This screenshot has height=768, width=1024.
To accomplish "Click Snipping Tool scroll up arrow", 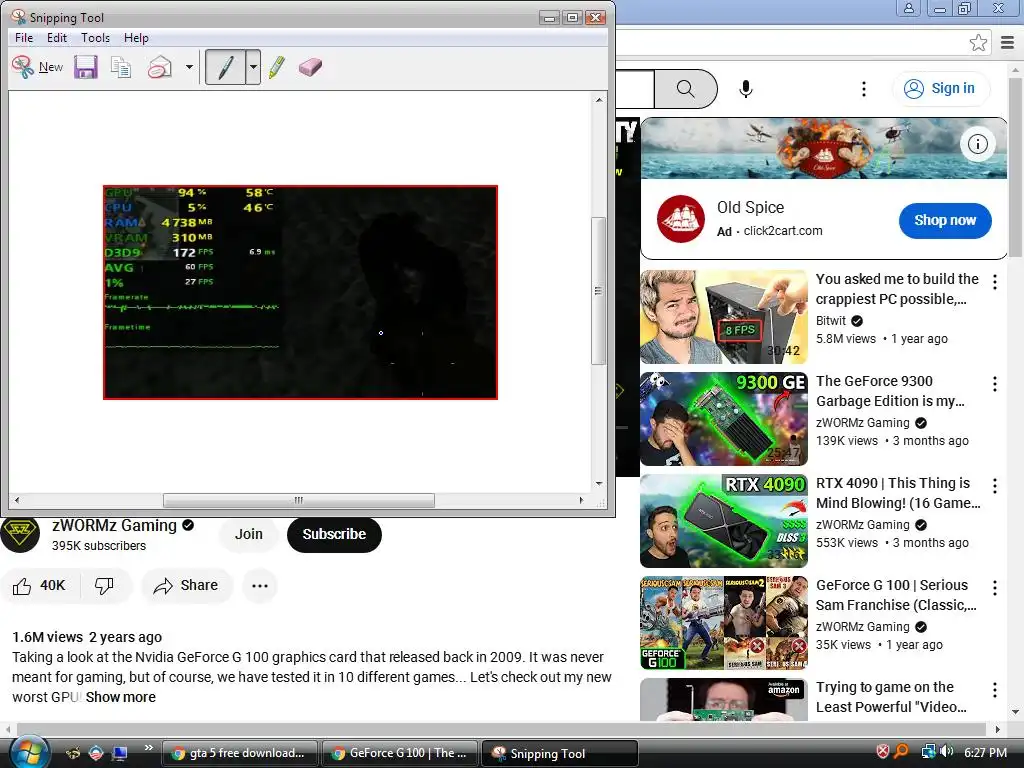I will (x=599, y=100).
